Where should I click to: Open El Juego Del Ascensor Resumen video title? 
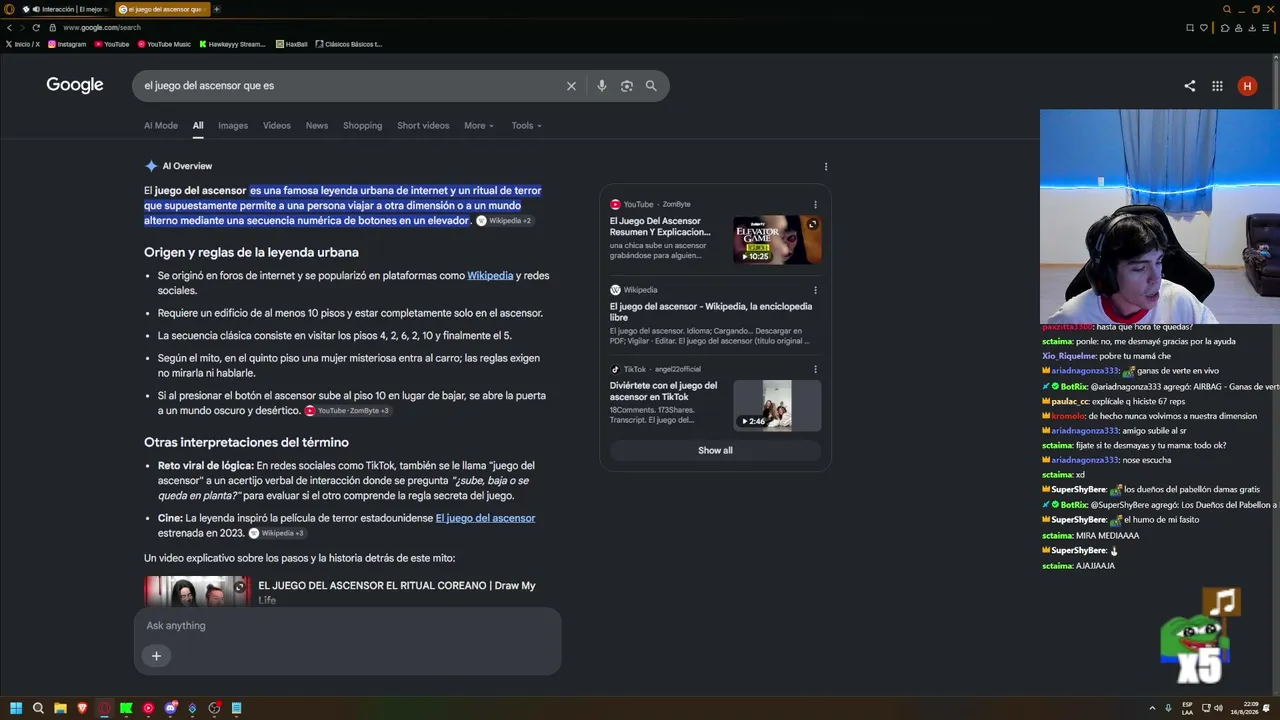tap(660, 226)
